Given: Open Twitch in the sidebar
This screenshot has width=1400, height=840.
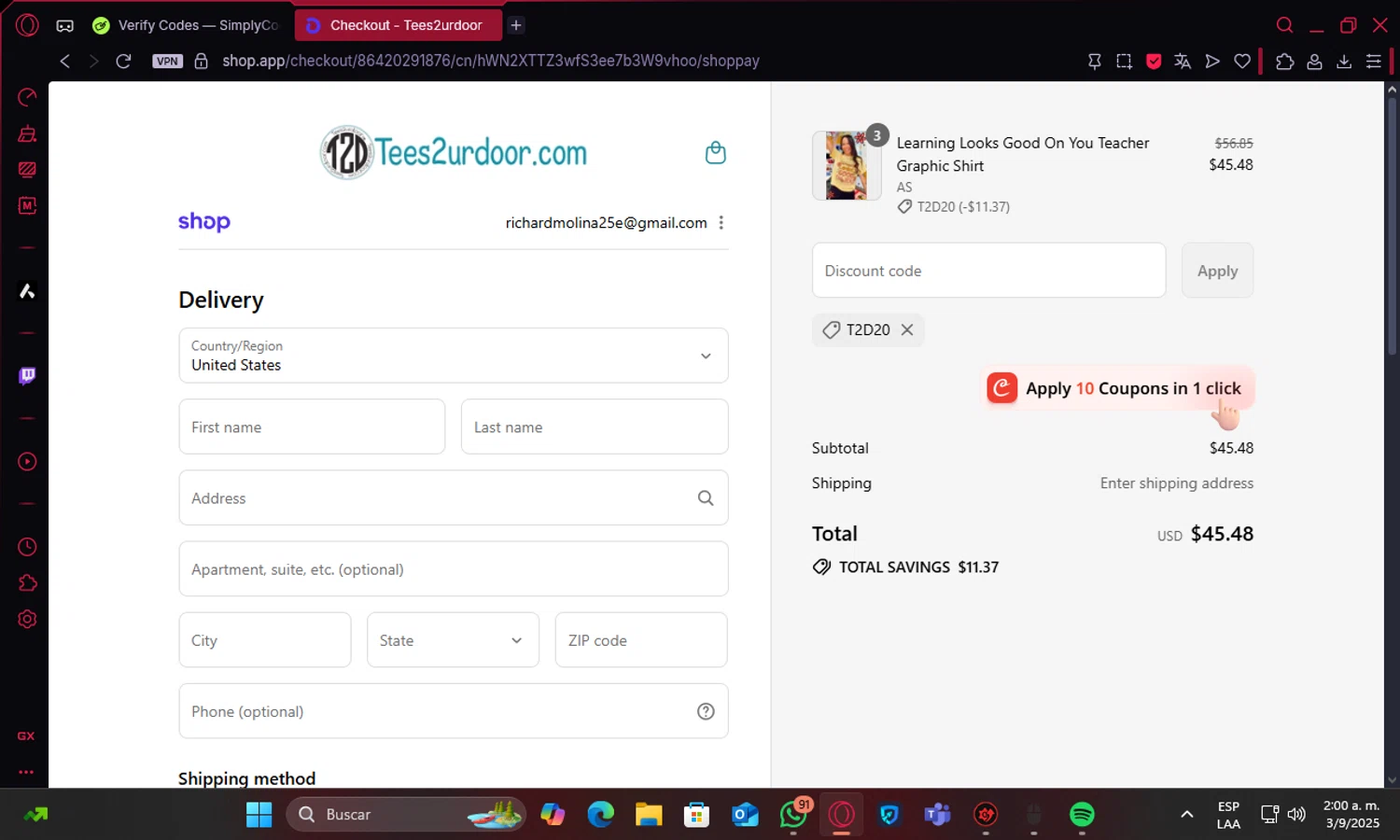Looking at the screenshot, I should pyautogui.click(x=27, y=375).
